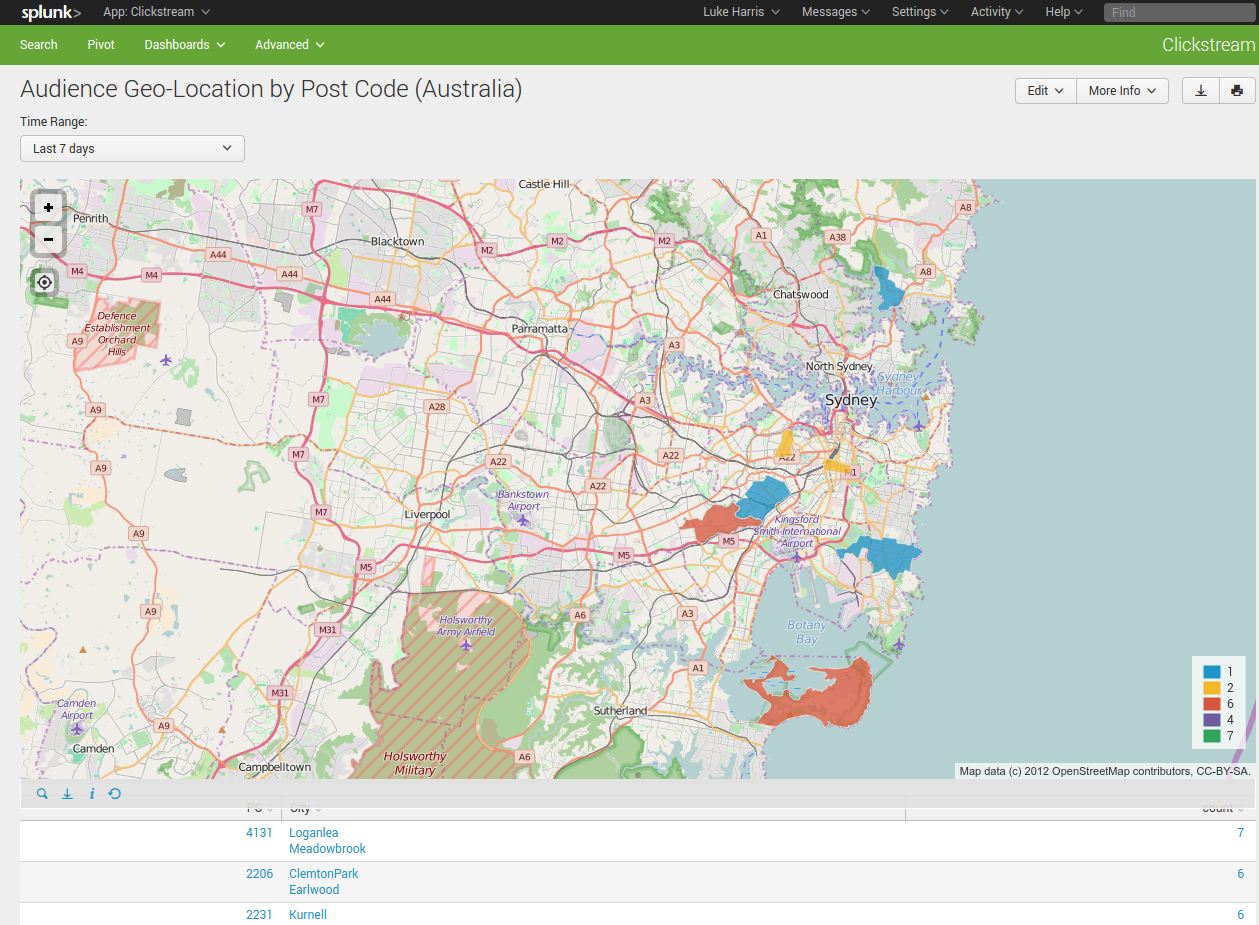This screenshot has height=925, width=1259.
Task: Open post code 4131 link
Action: click(x=259, y=833)
